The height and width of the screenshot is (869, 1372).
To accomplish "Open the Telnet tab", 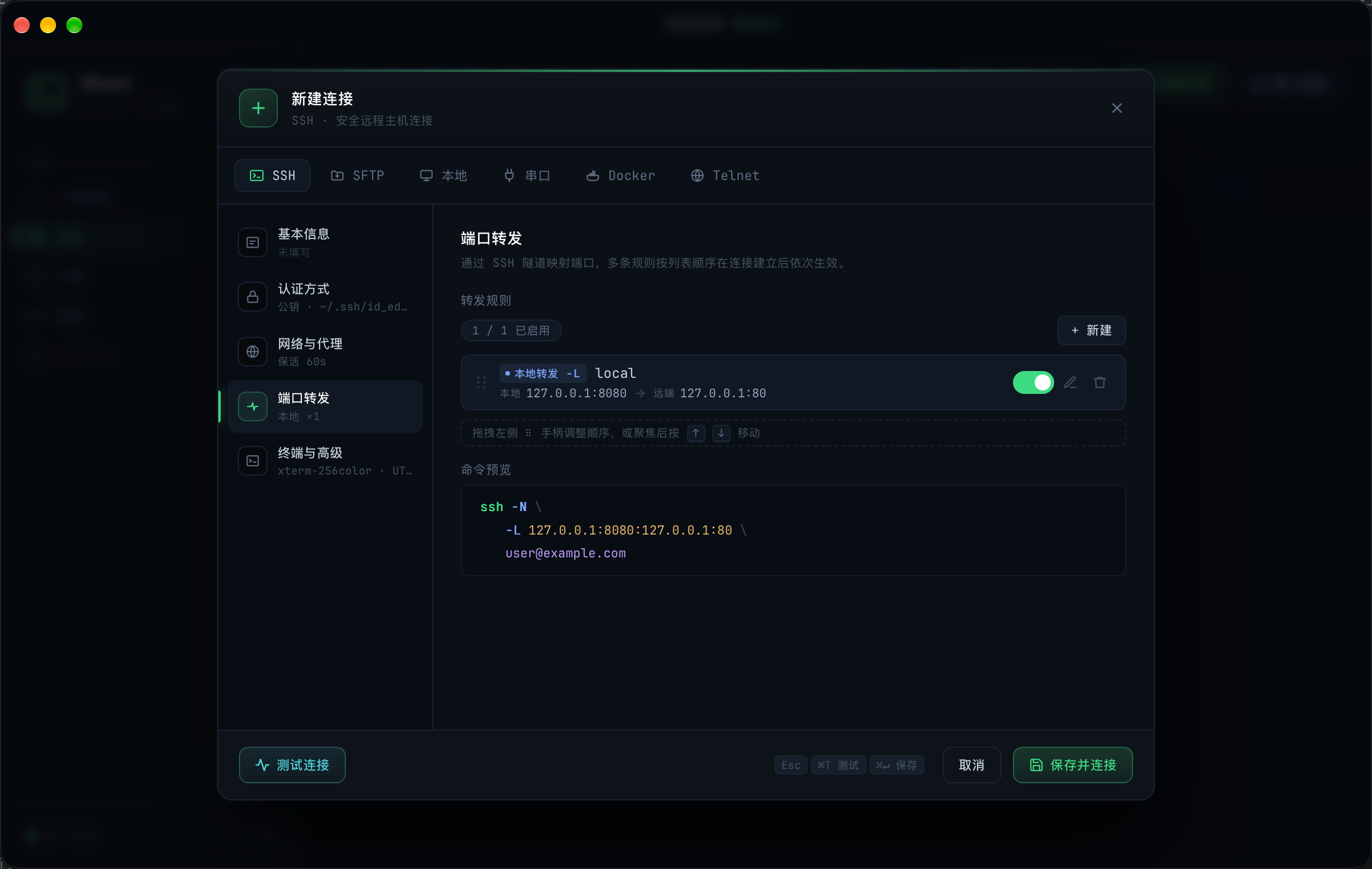I will pos(725,176).
